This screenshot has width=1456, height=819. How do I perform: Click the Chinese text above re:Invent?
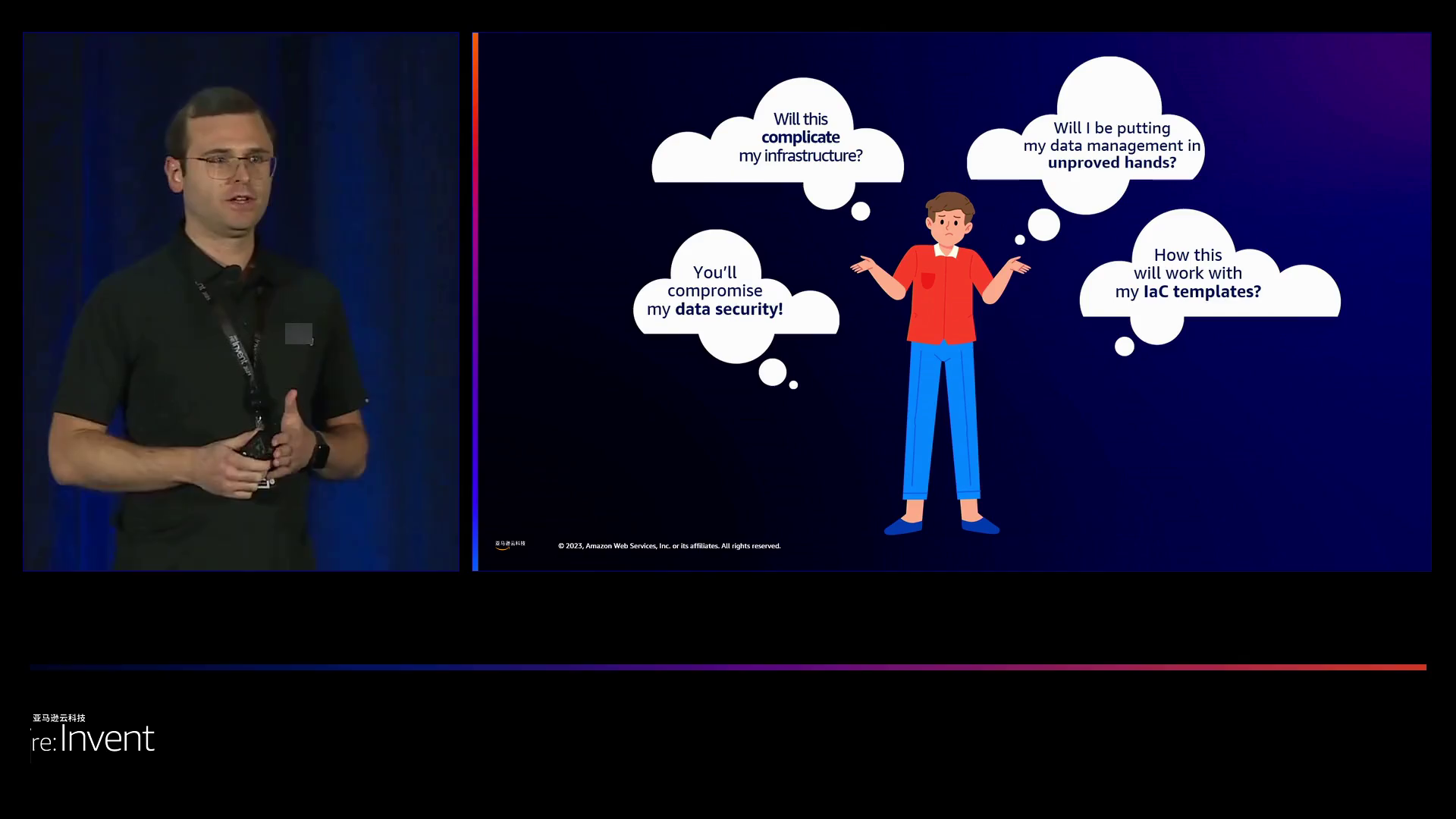pos(59,717)
